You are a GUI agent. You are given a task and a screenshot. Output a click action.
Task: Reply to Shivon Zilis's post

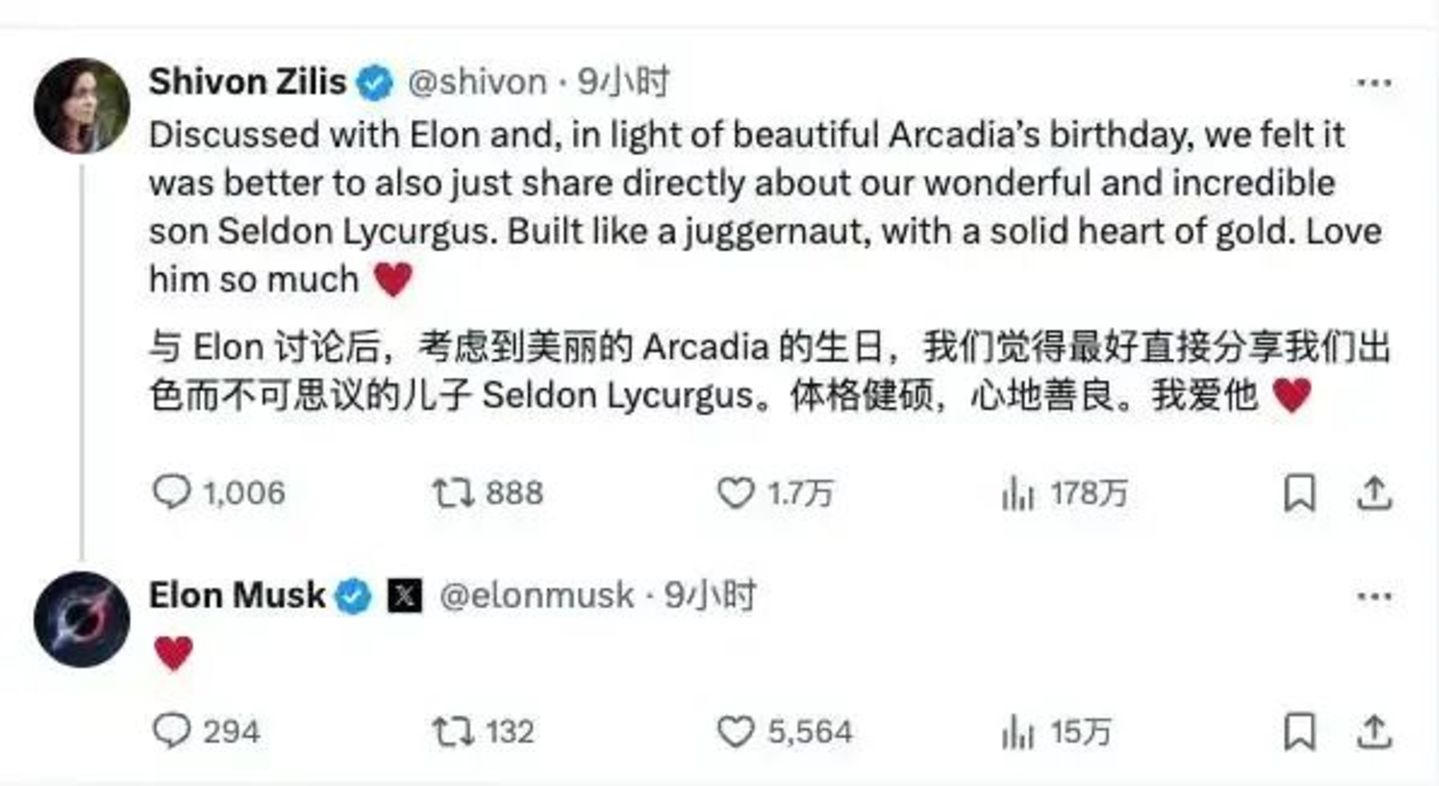tap(172, 492)
